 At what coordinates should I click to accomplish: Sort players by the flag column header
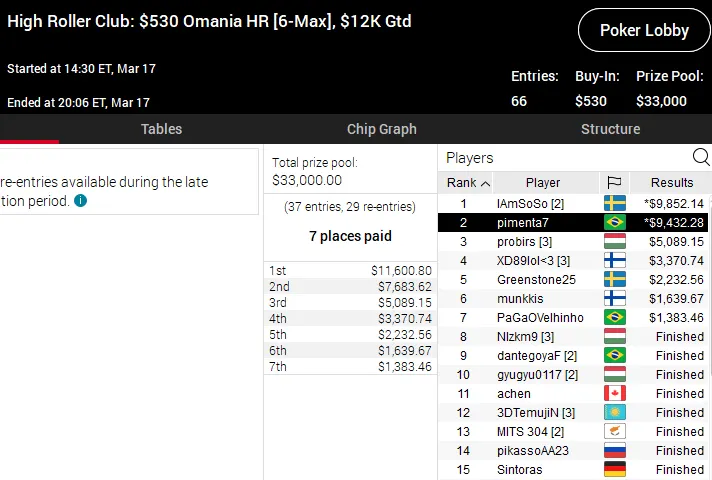tap(614, 183)
